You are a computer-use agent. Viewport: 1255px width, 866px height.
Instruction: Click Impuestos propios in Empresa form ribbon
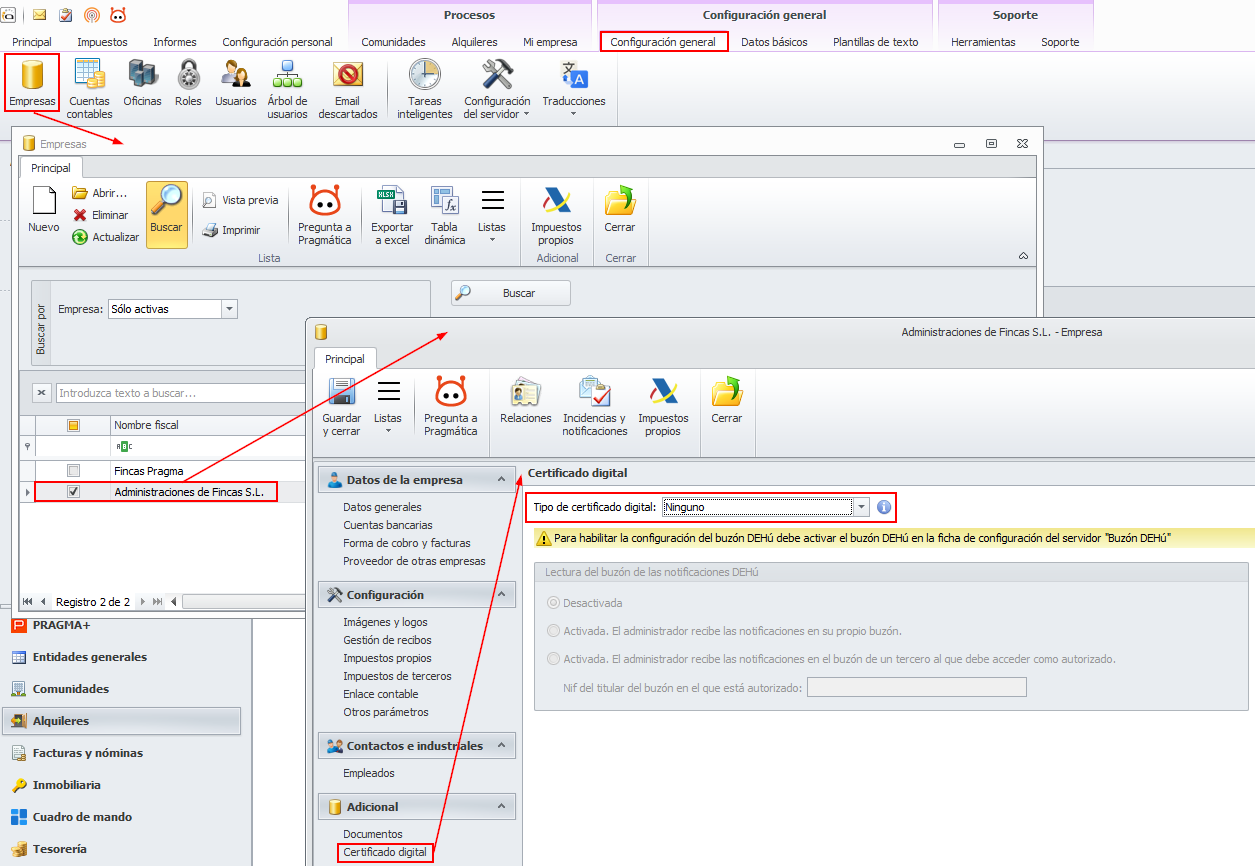[664, 407]
